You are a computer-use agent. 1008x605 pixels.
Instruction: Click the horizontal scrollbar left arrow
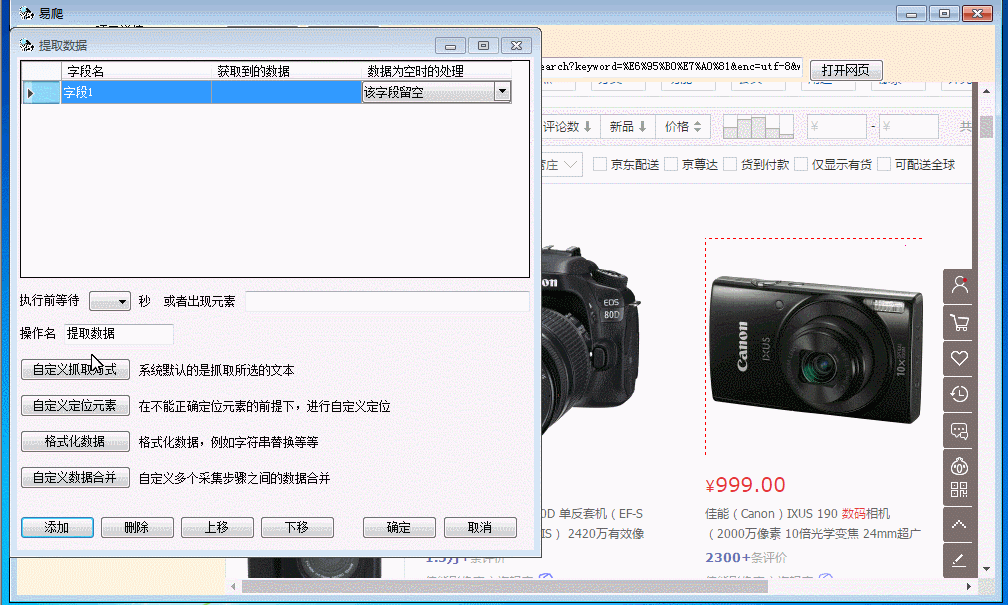point(233,586)
